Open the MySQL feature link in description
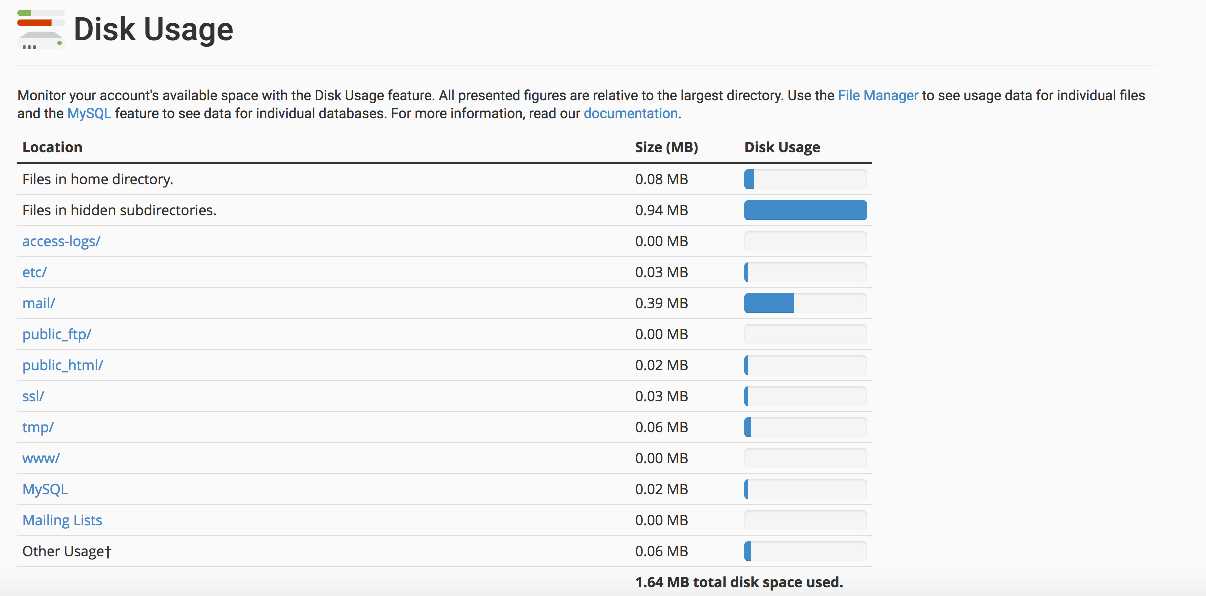Image resolution: width=1206 pixels, height=596 pixels. [x=89, y=114]
